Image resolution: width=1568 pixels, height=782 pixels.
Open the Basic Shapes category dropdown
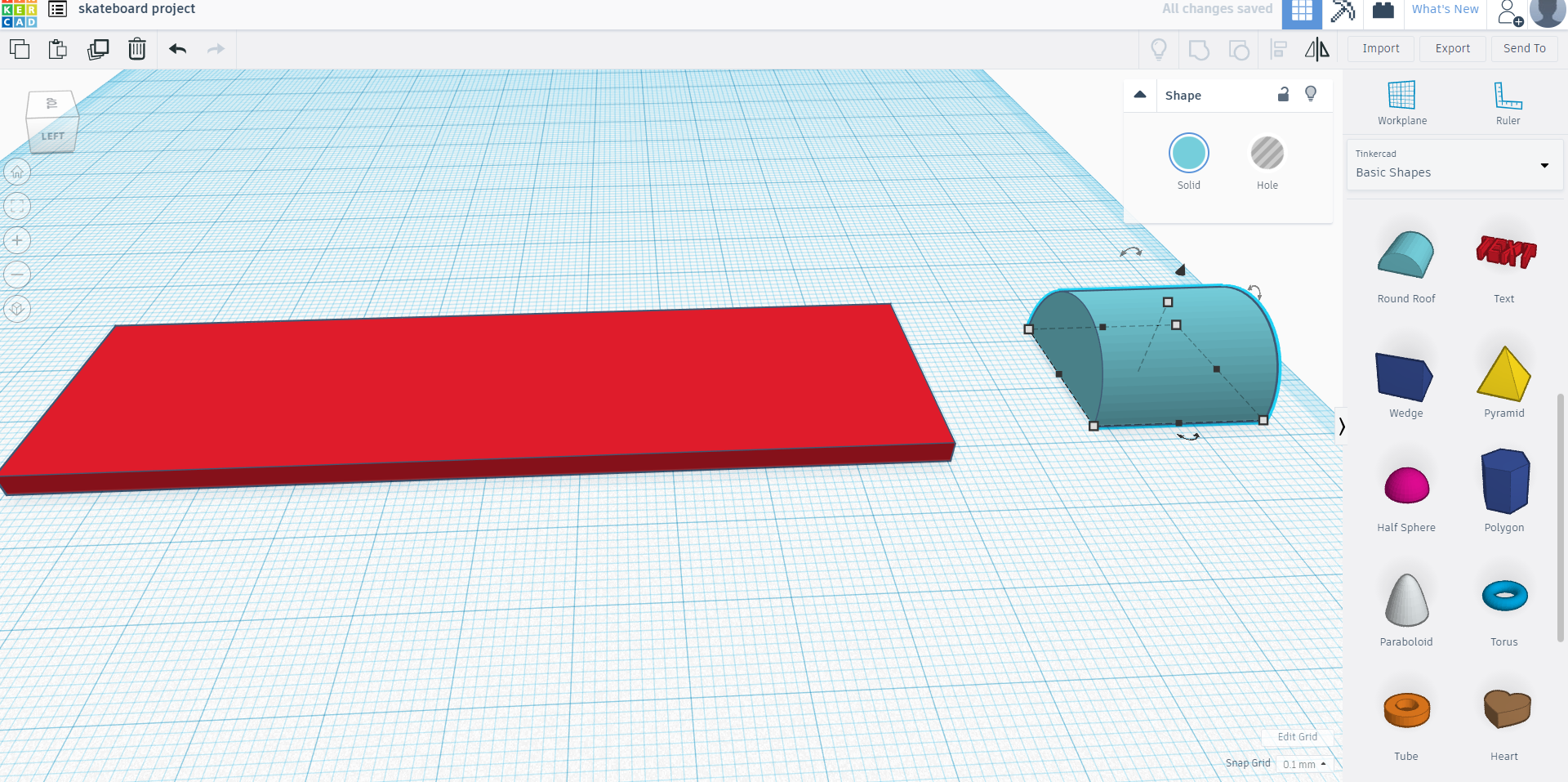coord(1455,165)
